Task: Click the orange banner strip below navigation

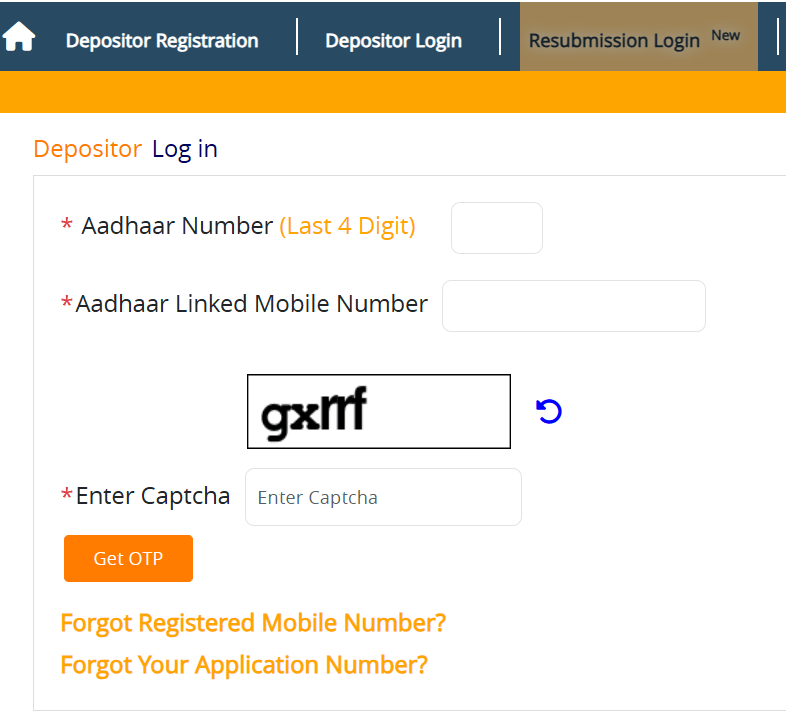Action: pyautogui.click(x=393, y=92)
